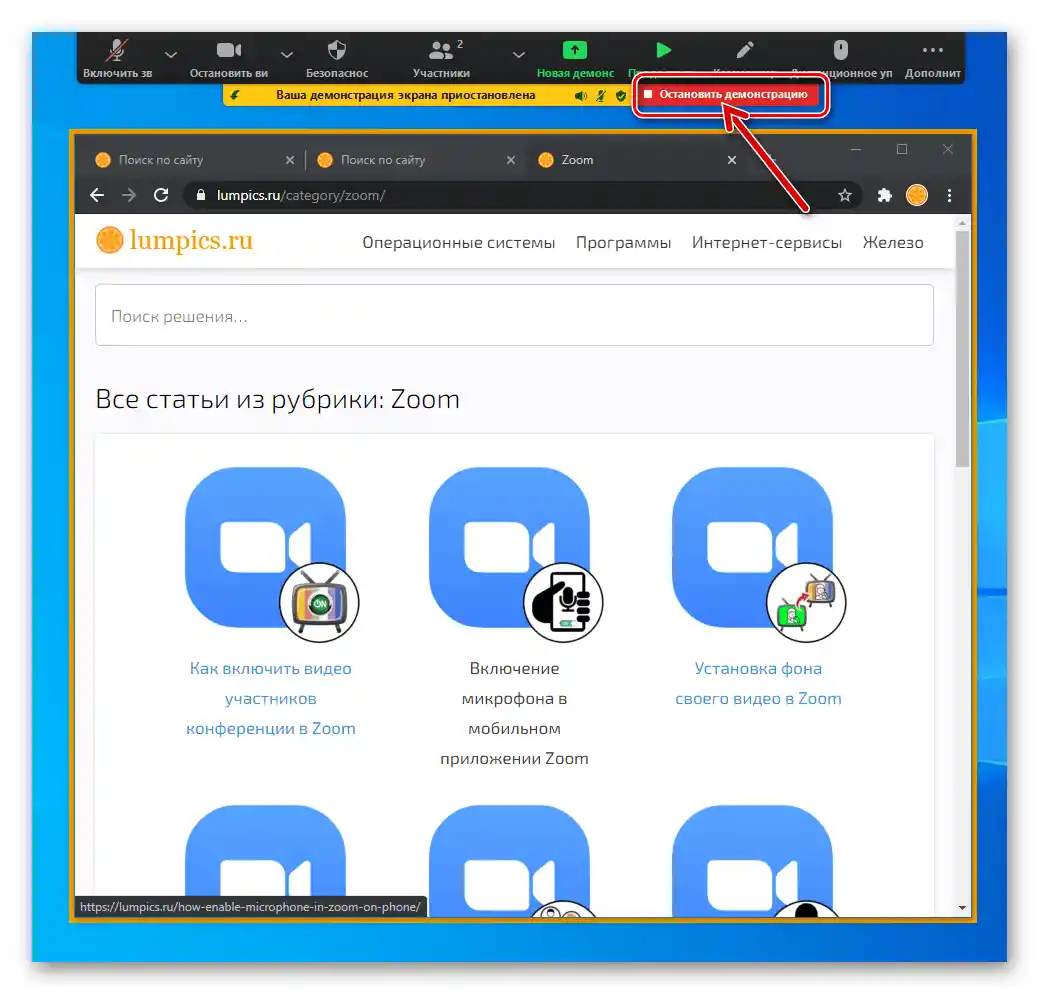Show the Участники participants panel
The width and height of the screenshot is (1039, 994).
[441, 50]
